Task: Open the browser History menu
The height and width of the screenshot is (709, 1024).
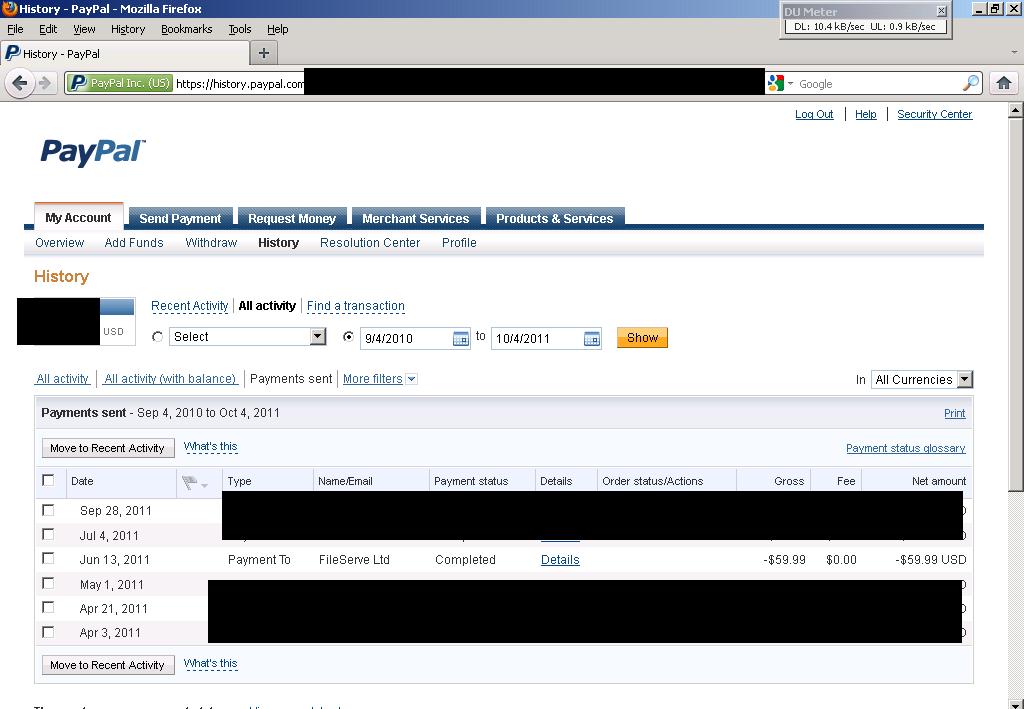Action: (x=128, y=29)
